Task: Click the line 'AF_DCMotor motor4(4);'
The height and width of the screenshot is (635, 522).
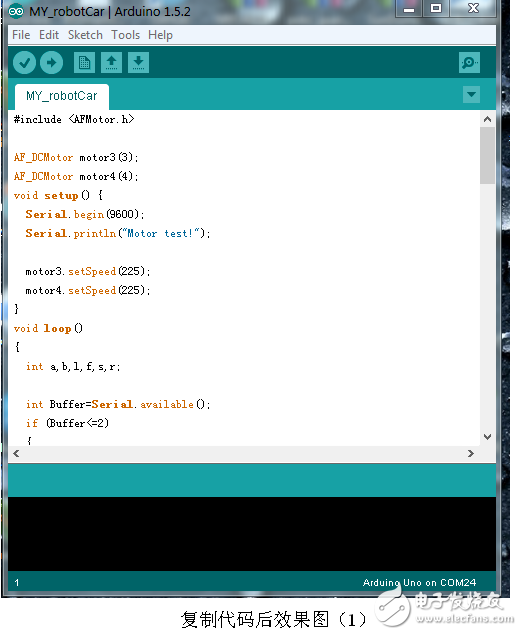Action: tap(76, 176)
